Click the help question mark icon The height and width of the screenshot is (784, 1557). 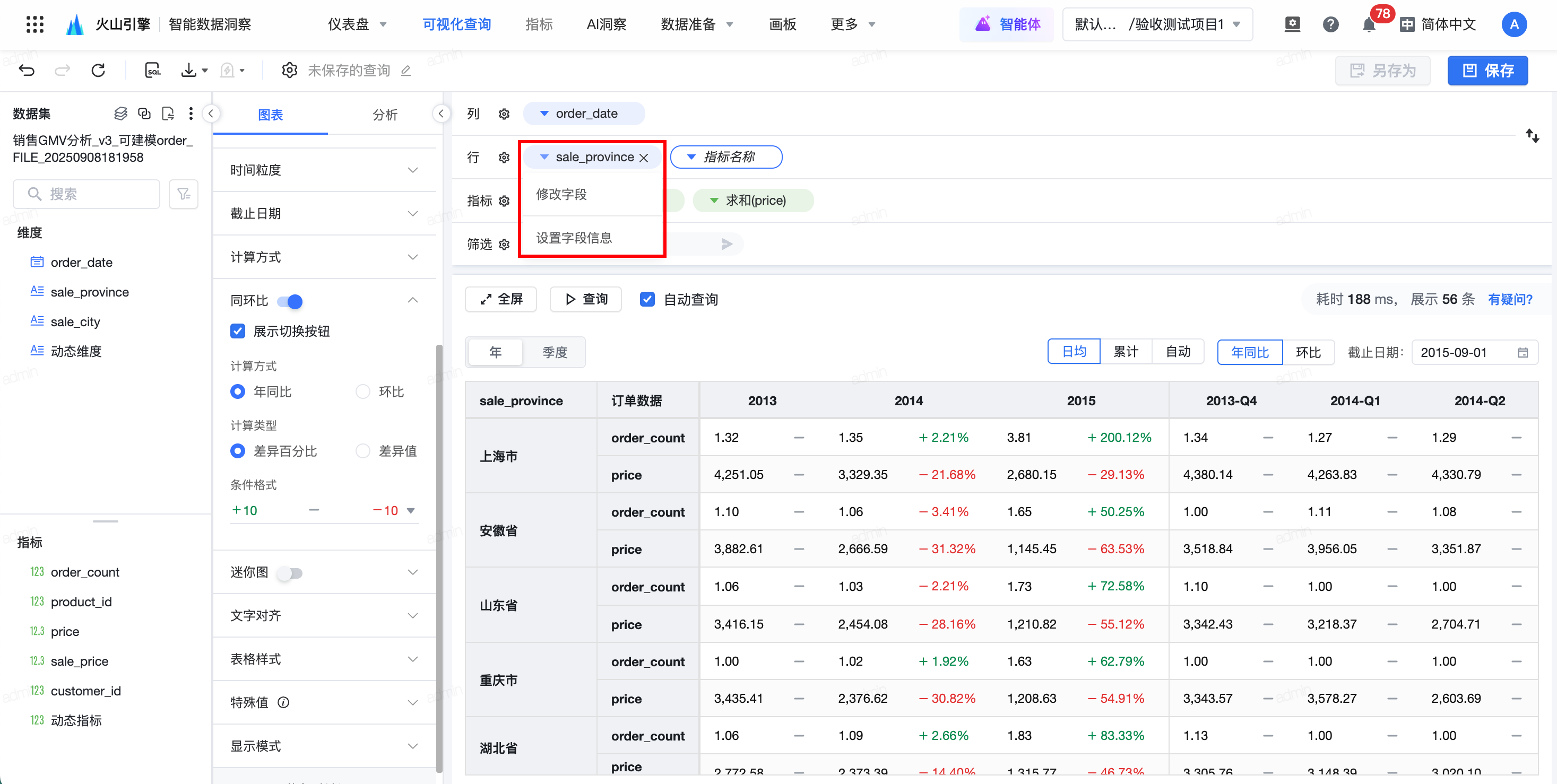1330,25
